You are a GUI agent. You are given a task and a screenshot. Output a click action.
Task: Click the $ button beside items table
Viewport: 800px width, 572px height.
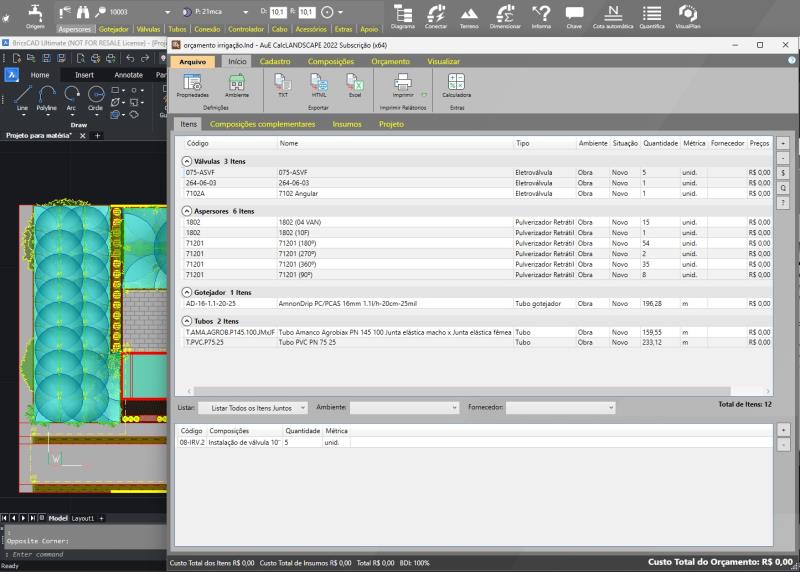tap(783, 173)
